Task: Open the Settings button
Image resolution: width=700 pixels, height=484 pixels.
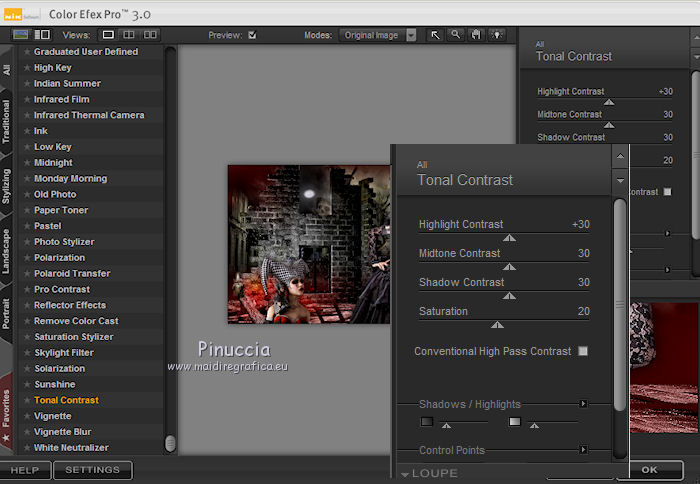Action: [x=92, y=470]
